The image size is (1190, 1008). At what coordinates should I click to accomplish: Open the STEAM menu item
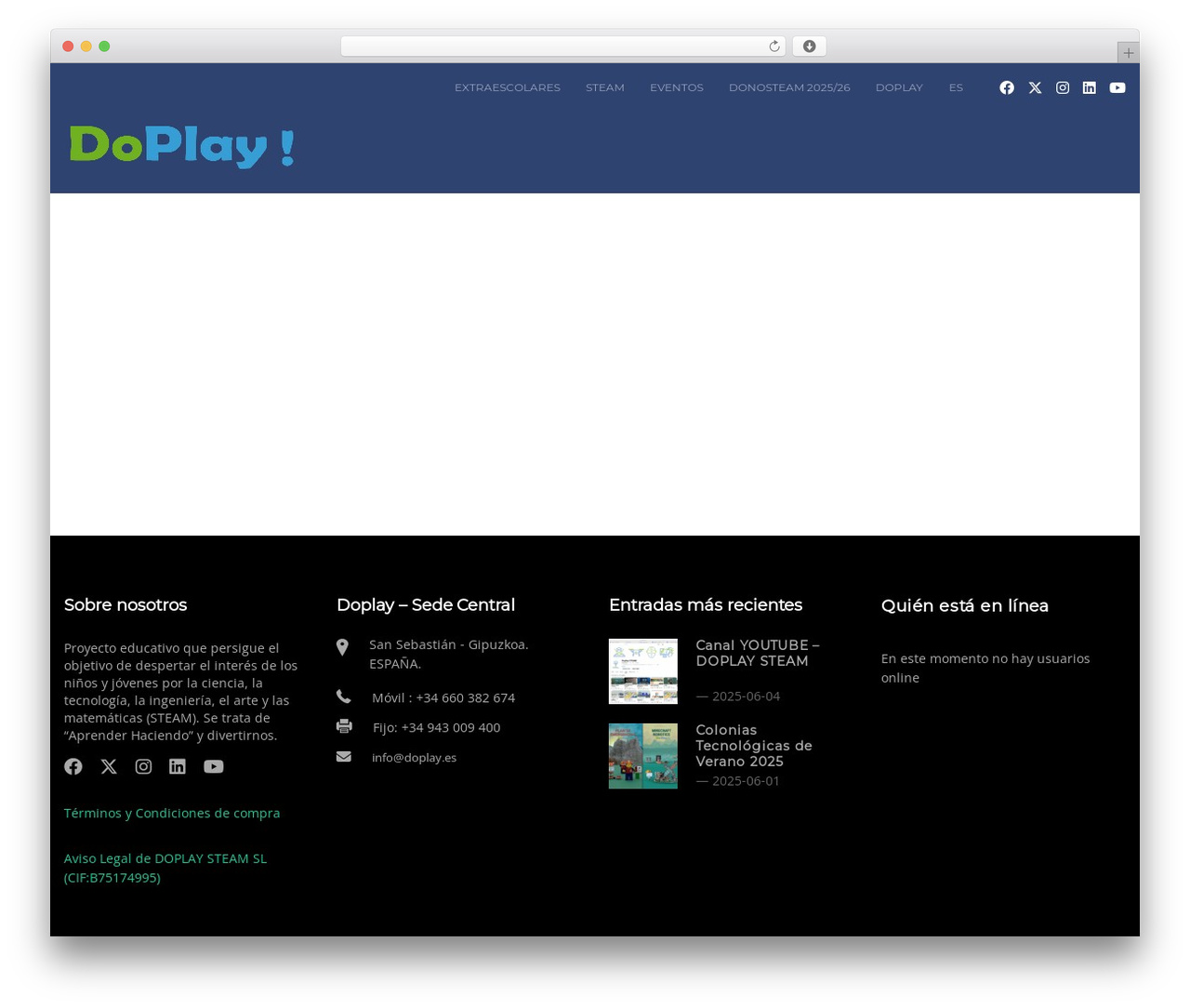[x=605, y=87]
